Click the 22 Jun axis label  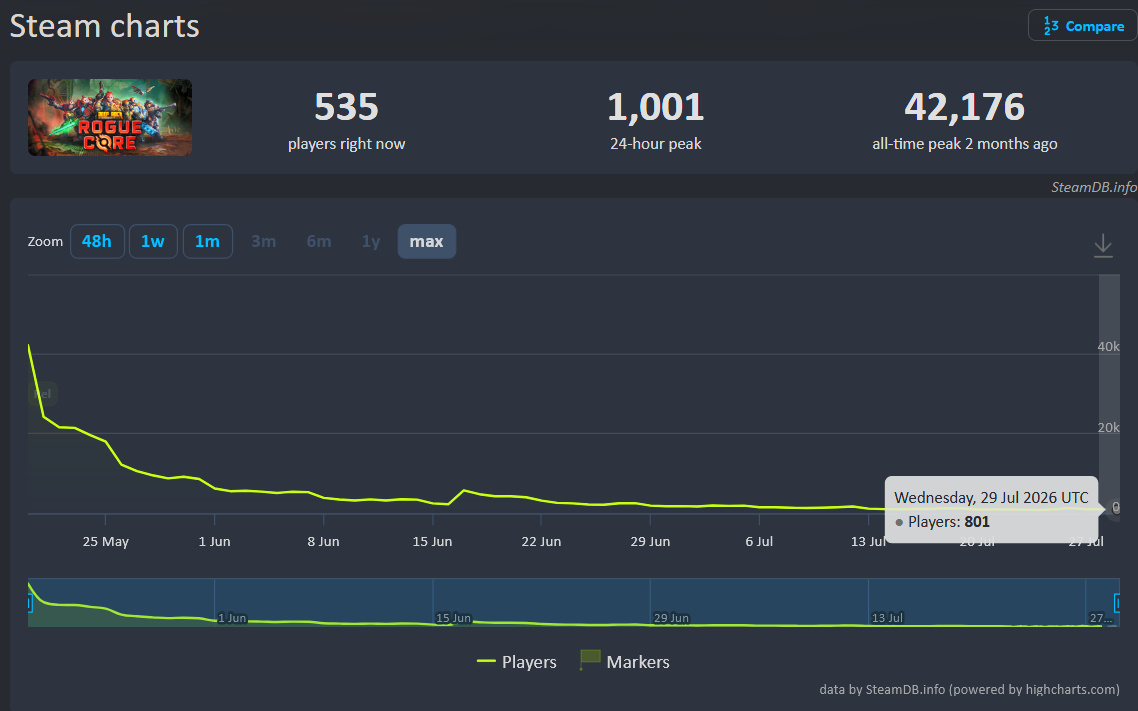pyautogui.click(x=541, y=541)
